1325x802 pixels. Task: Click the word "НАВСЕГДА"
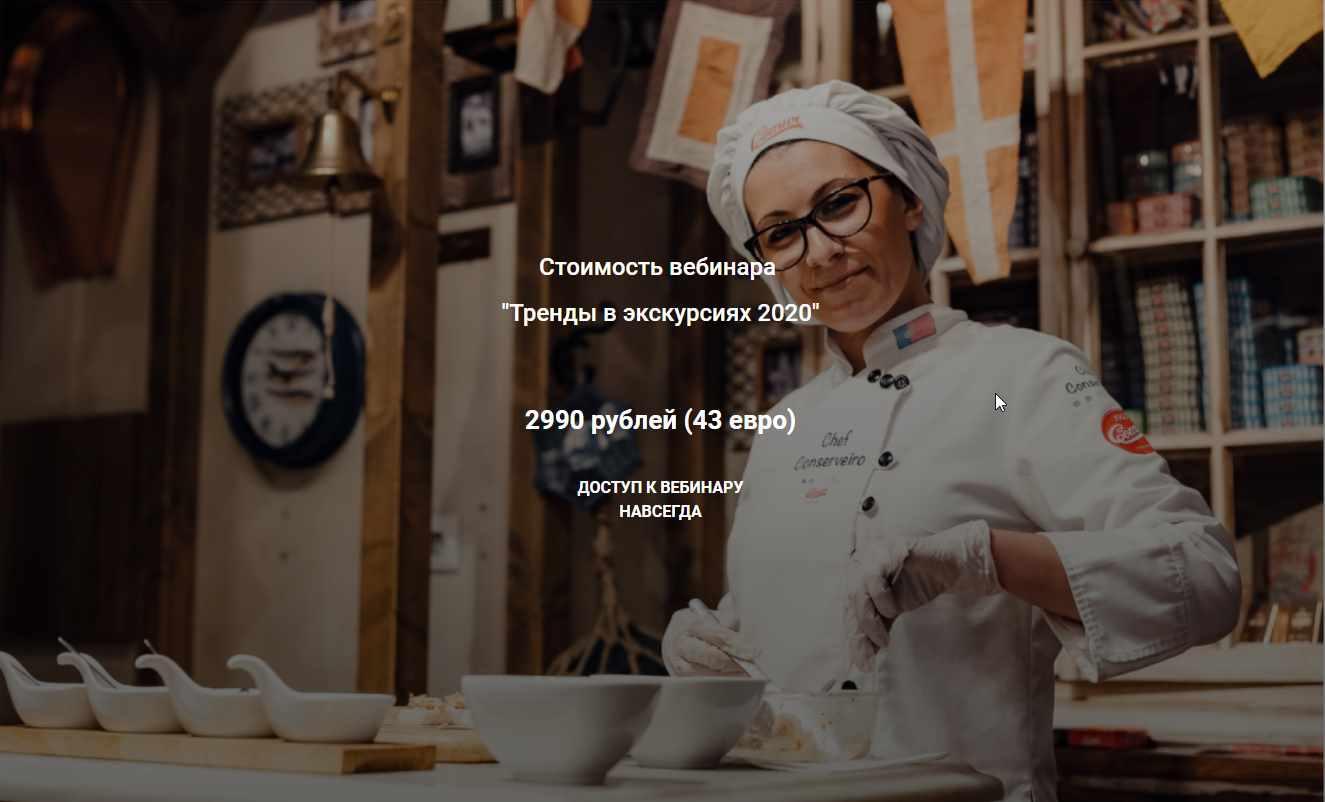[x=660, y=511]
